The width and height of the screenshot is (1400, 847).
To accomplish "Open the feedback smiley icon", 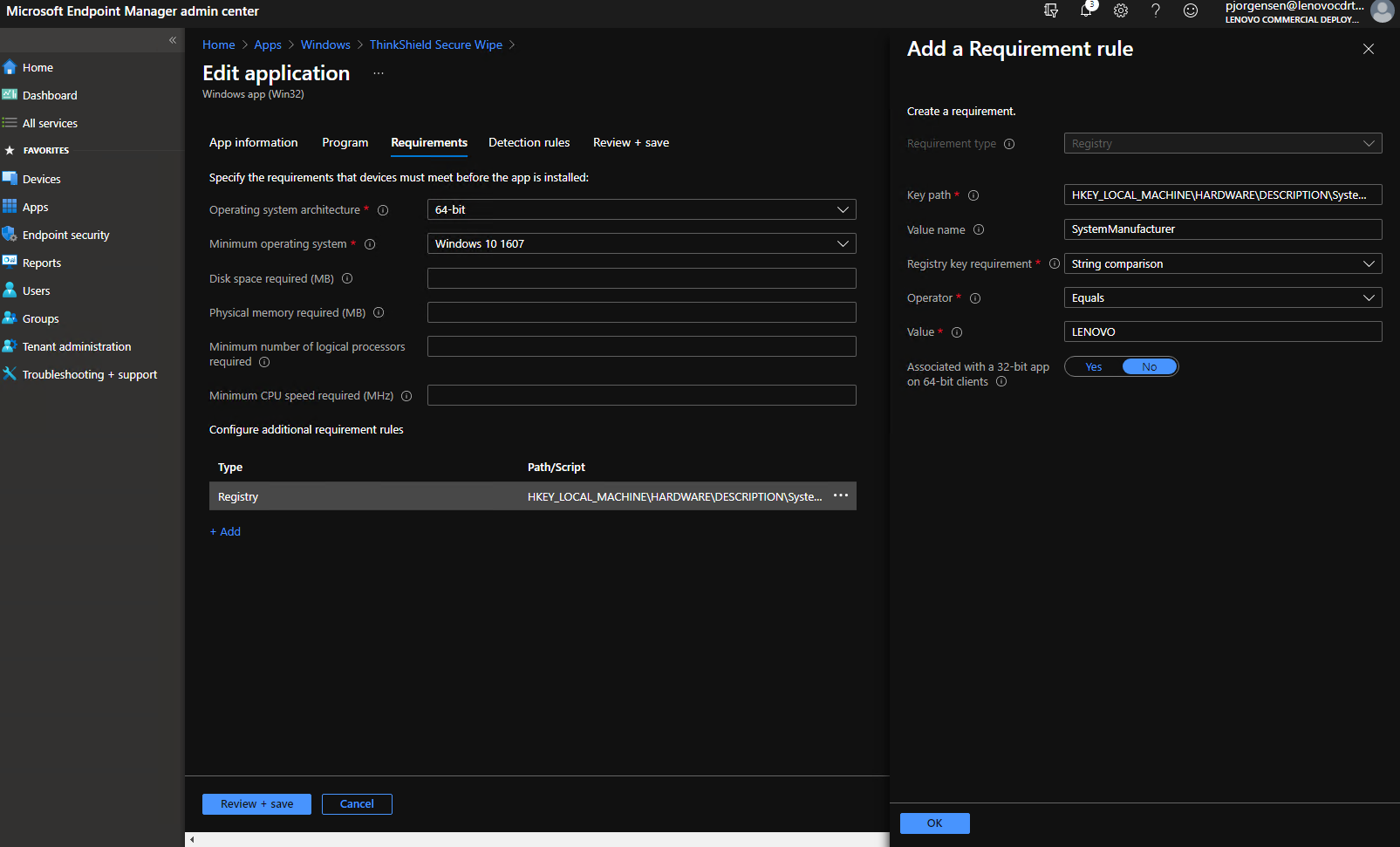I will 1191,10.
